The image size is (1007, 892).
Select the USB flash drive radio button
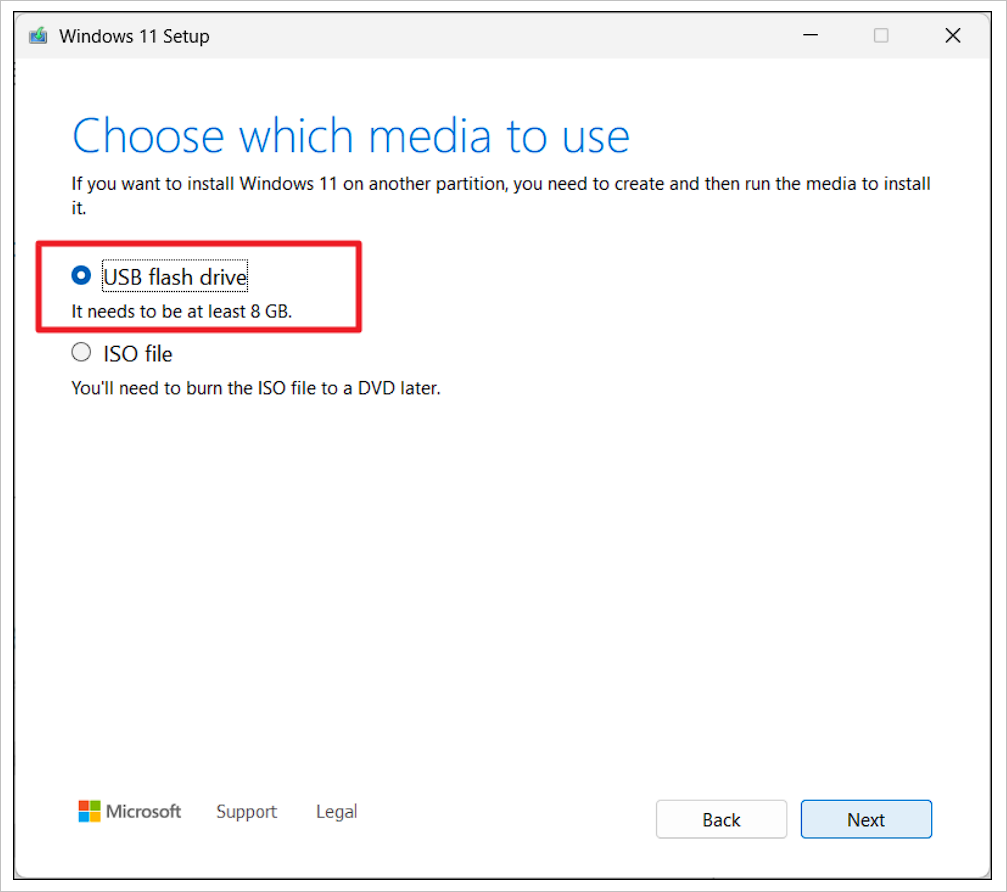point(81,275)
